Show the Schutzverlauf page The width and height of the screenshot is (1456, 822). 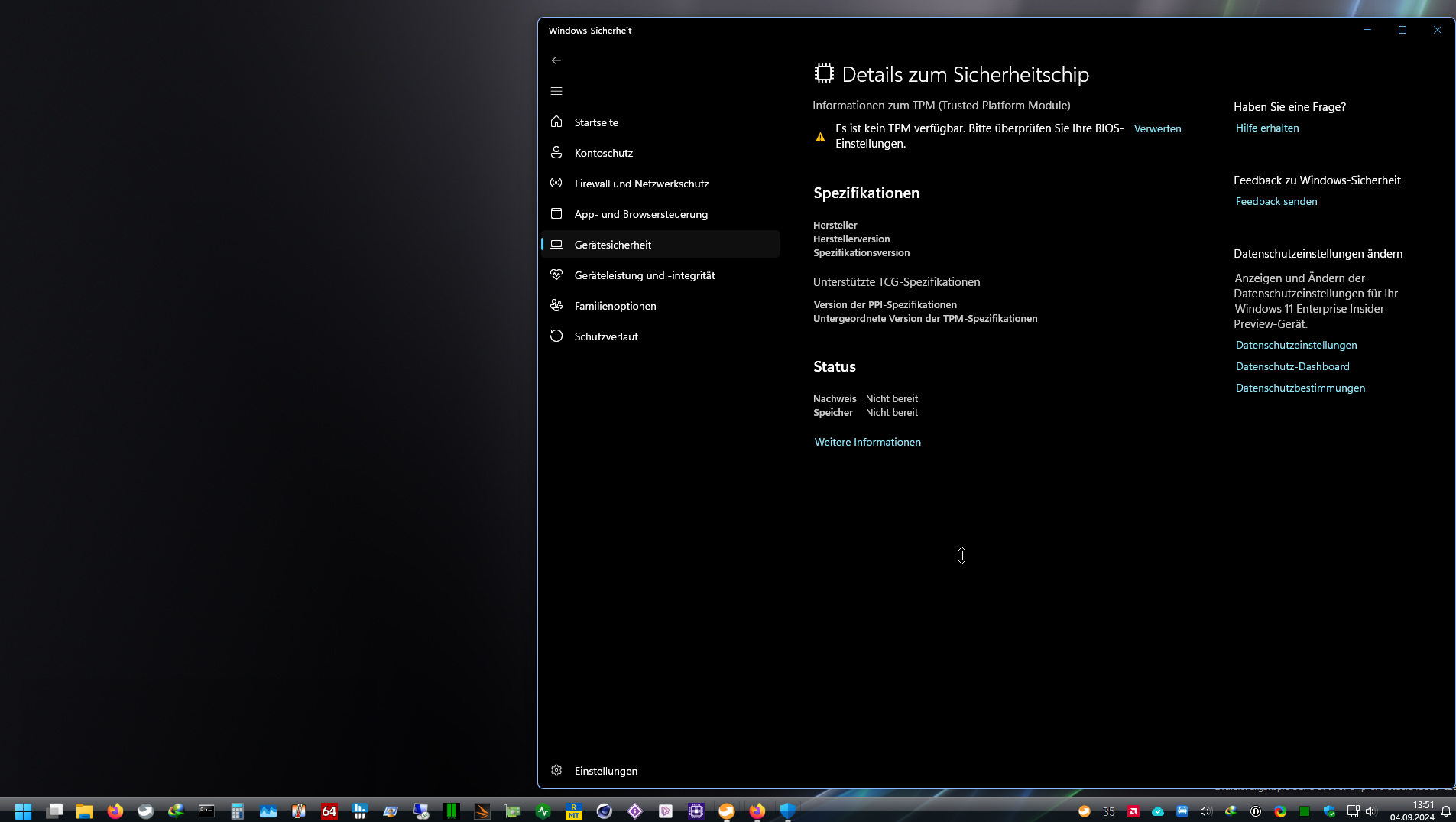click(660, 336)
